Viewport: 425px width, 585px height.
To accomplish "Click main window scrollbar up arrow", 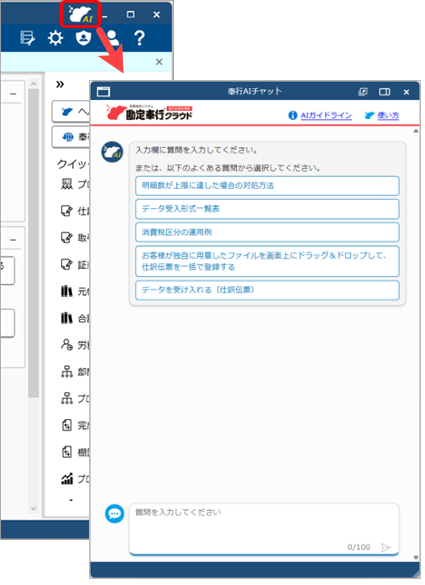I will [x=34, y=84].
